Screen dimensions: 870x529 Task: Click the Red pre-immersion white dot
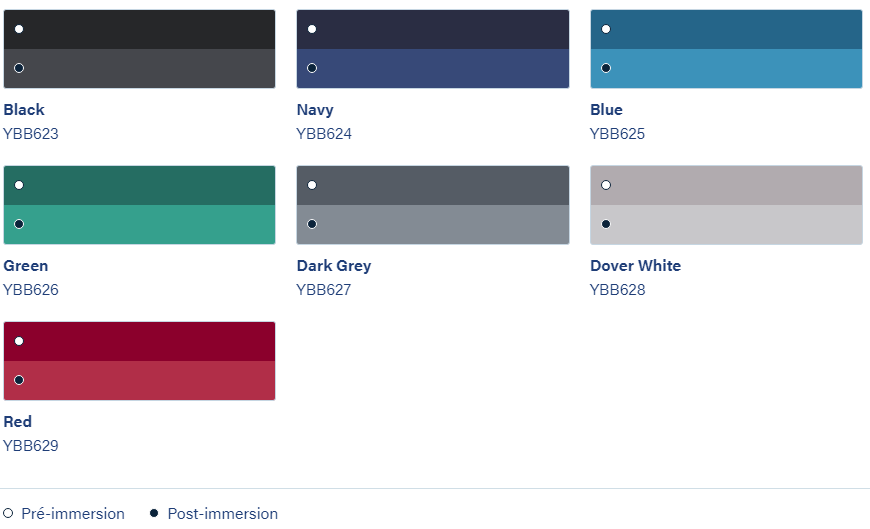coord(19,341)
